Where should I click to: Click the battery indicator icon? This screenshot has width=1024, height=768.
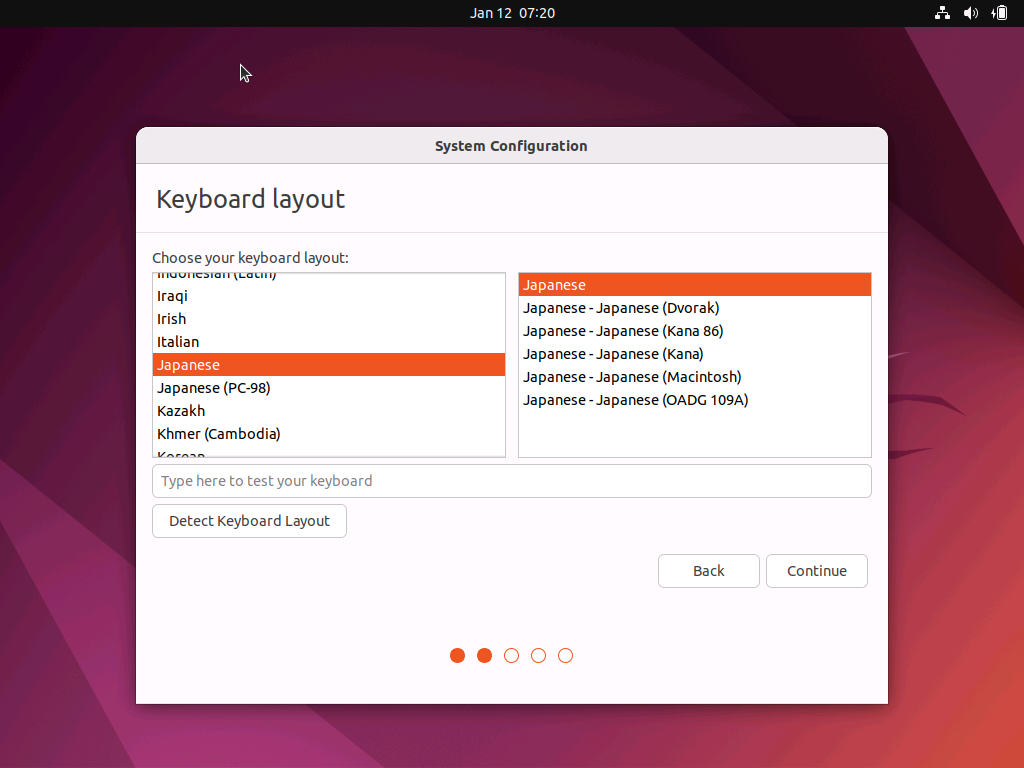click(x=998, y=13)
